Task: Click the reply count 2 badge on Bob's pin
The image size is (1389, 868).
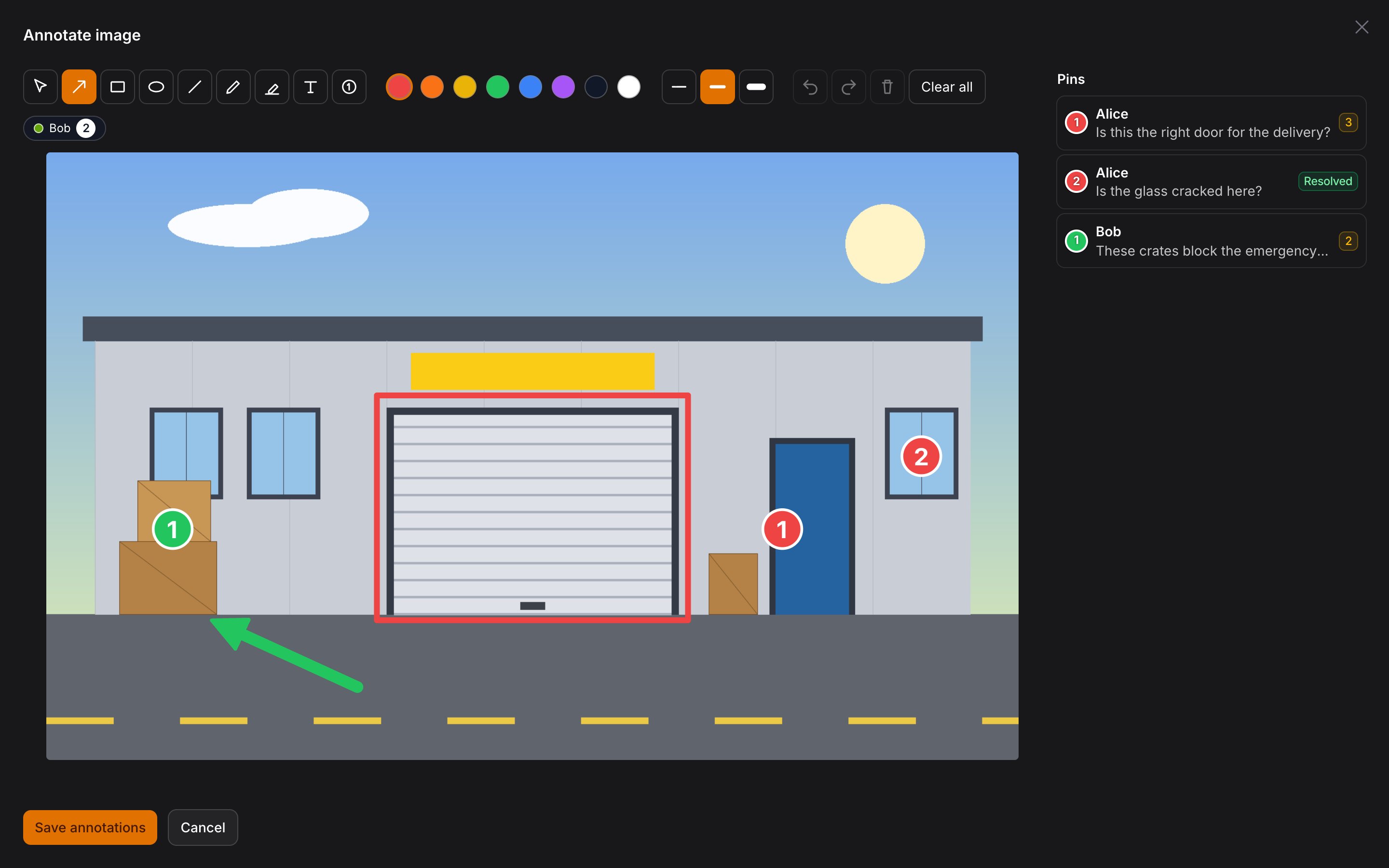Action: click(x=1348, y=241)
